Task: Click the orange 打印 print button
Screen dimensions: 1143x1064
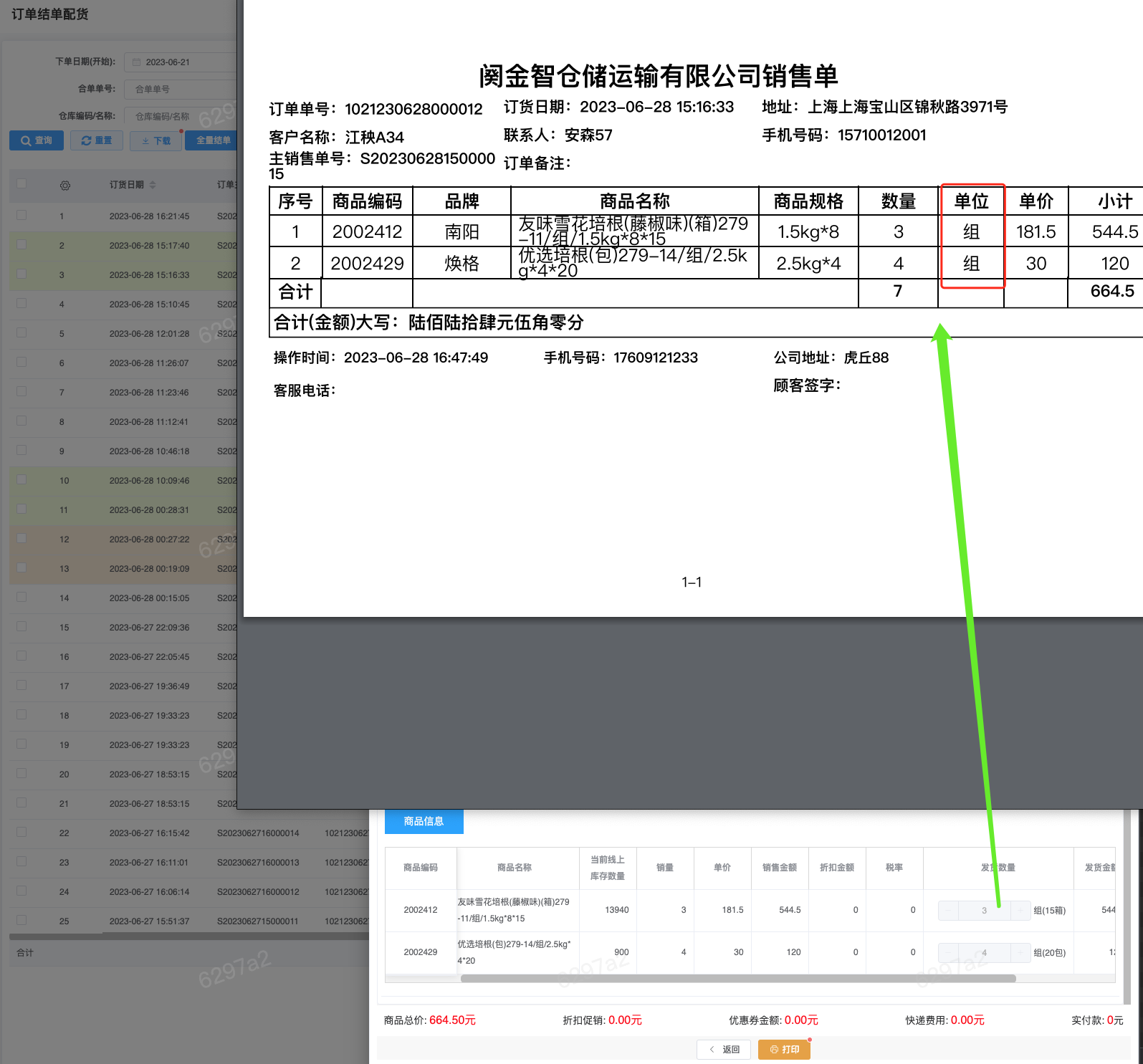Action: tap(784, 1049)
